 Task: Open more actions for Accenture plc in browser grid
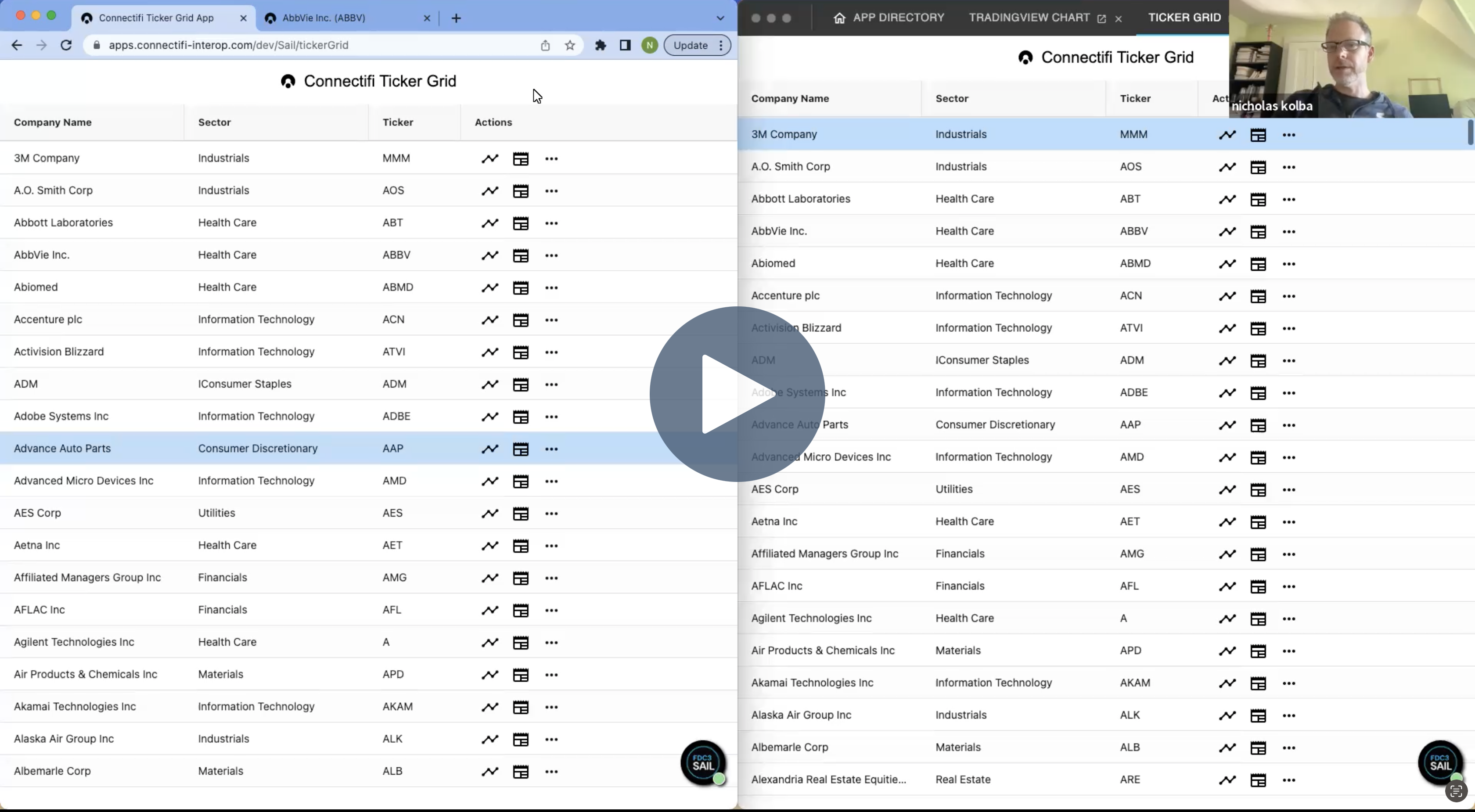(551, 320)
